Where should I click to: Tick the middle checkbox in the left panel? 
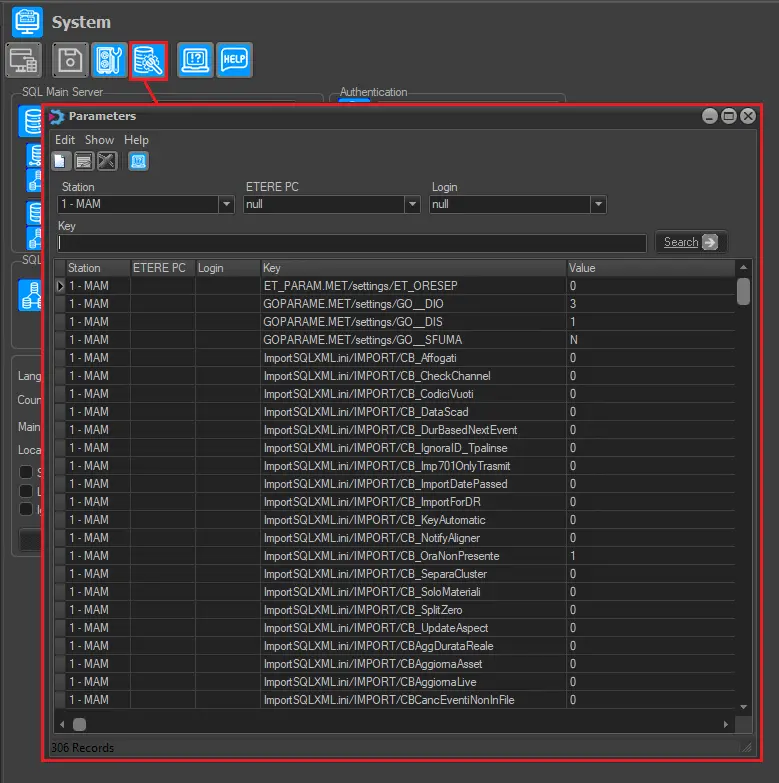26,491
